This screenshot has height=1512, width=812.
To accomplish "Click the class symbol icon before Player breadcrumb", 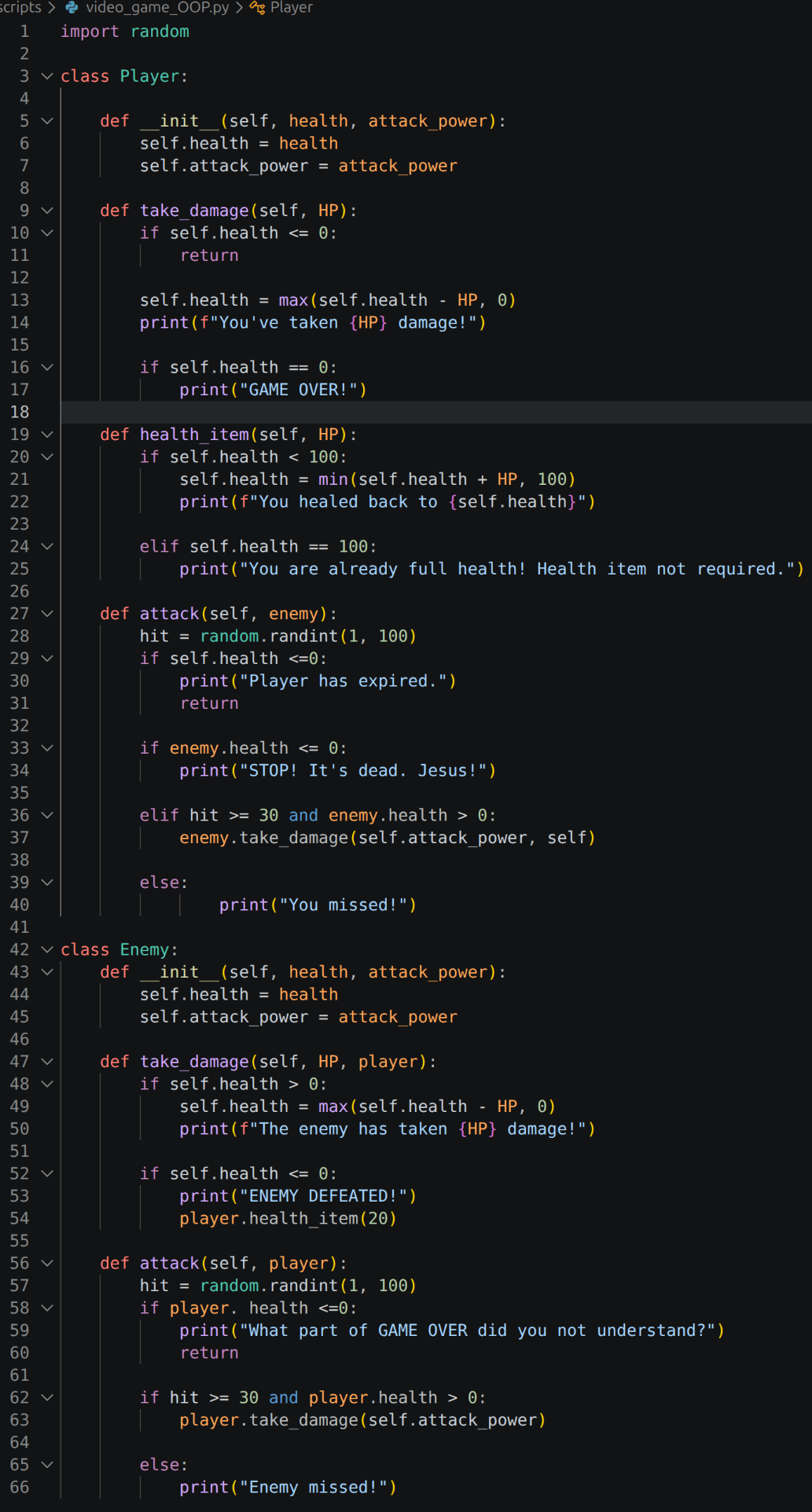I will click(257, 8).
